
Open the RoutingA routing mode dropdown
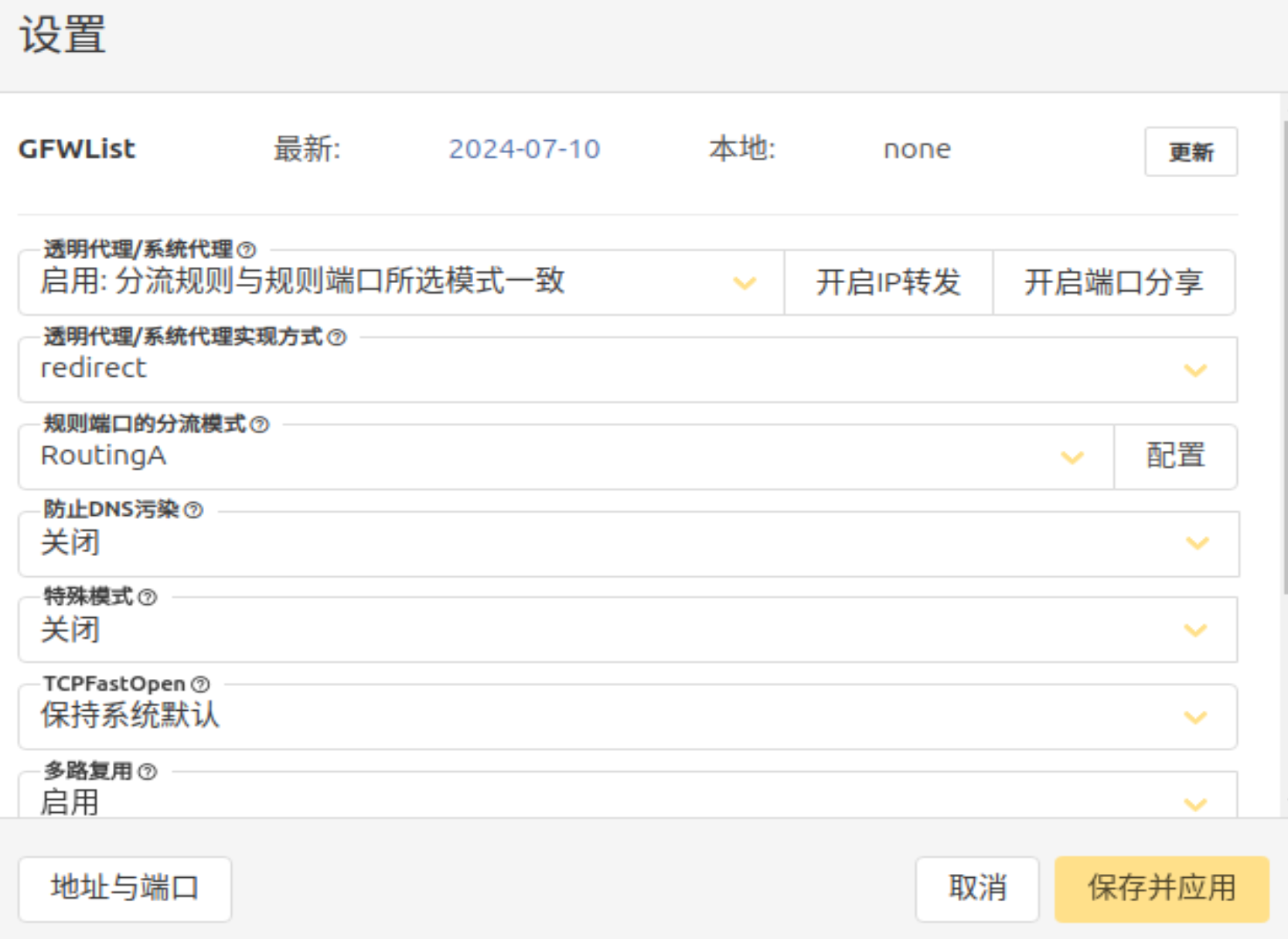click(x=566, y=456)
